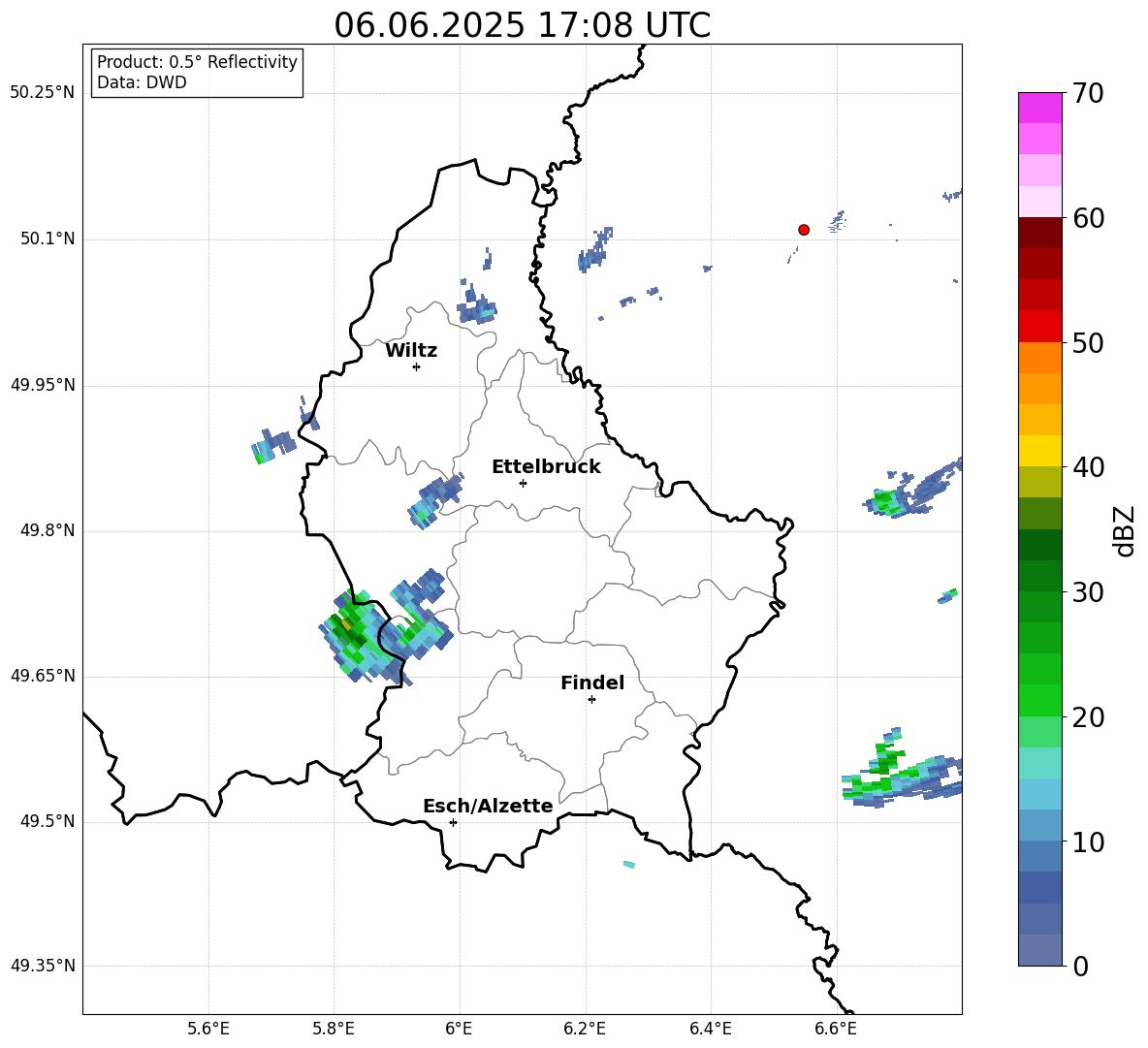Screen dimensions: 1148x1048
Task: Click the 30 value on colorbar
Action: point(1088,592)
